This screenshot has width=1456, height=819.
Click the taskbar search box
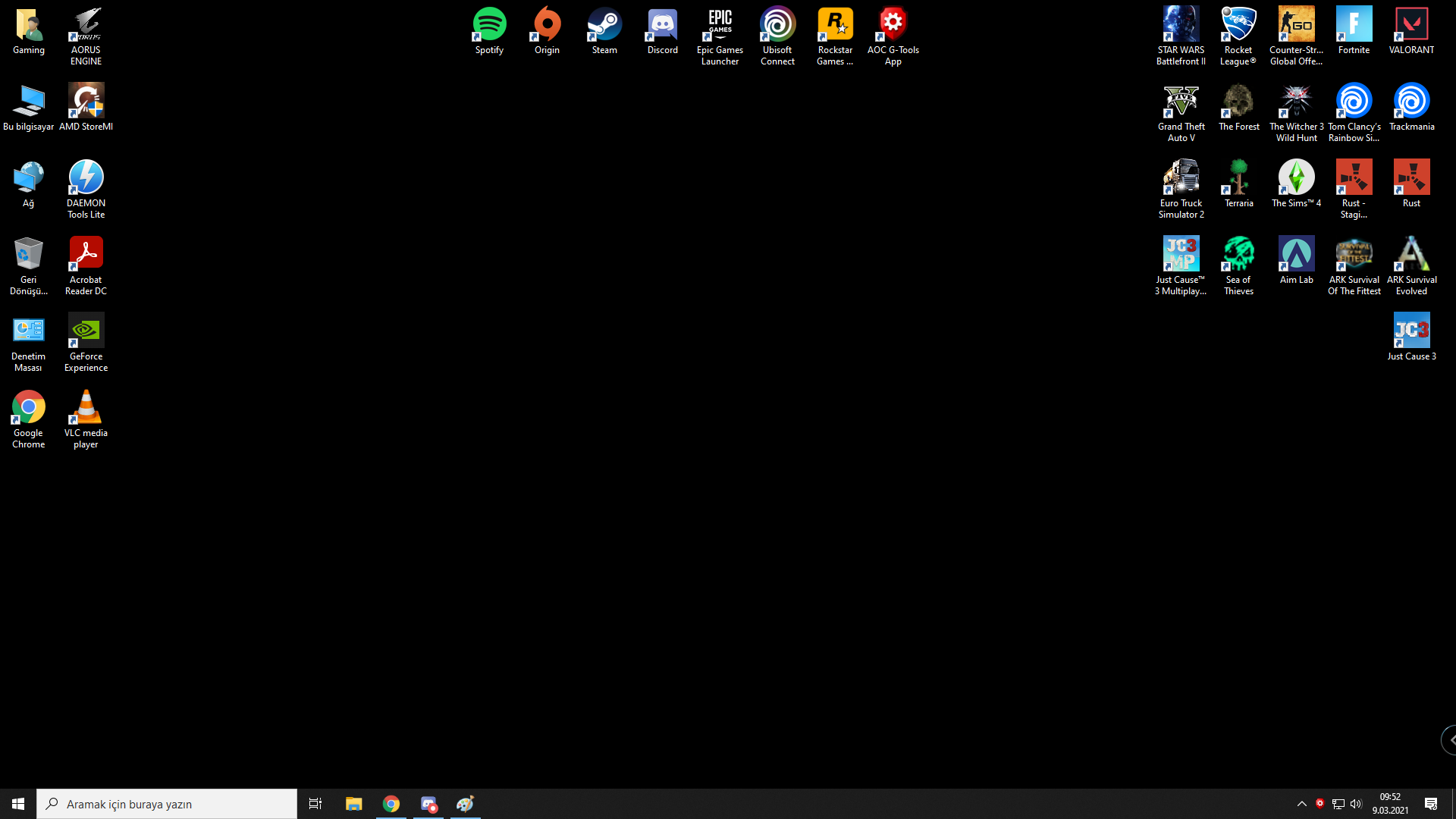click(x=167, y=804)
